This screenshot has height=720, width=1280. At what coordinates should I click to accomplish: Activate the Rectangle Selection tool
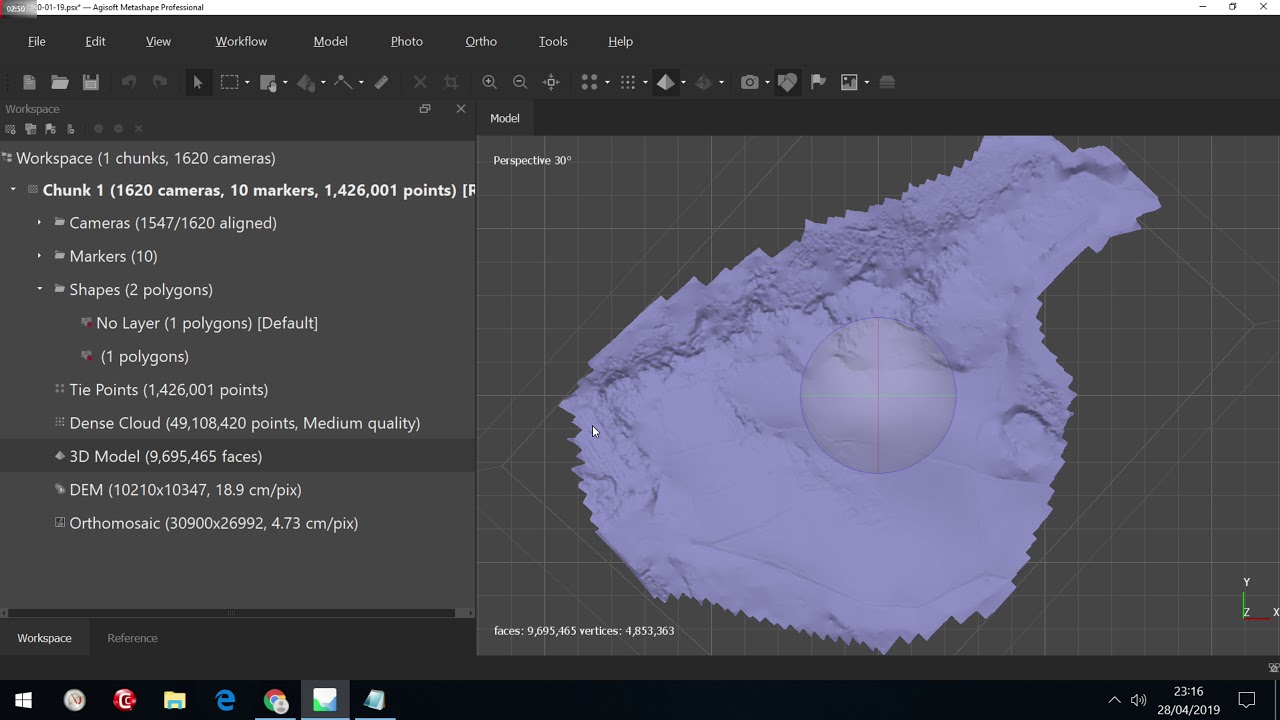click(x=229, y=82)
